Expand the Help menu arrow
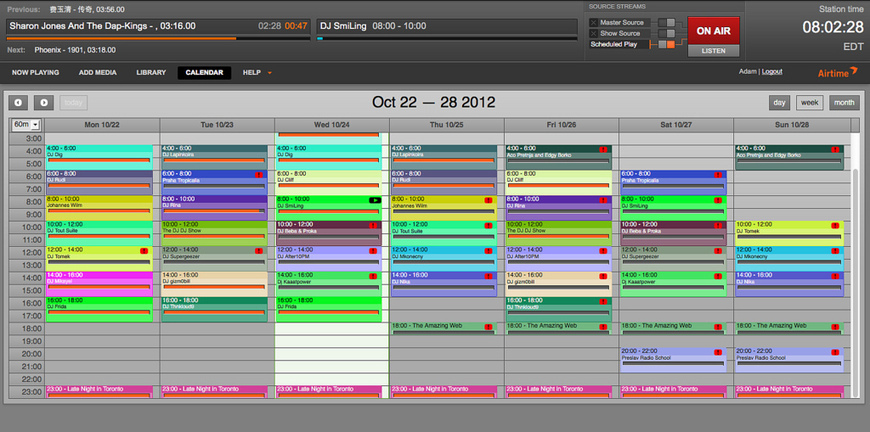Viewport: 870px width, 432px height. click(x=269, y=73)
